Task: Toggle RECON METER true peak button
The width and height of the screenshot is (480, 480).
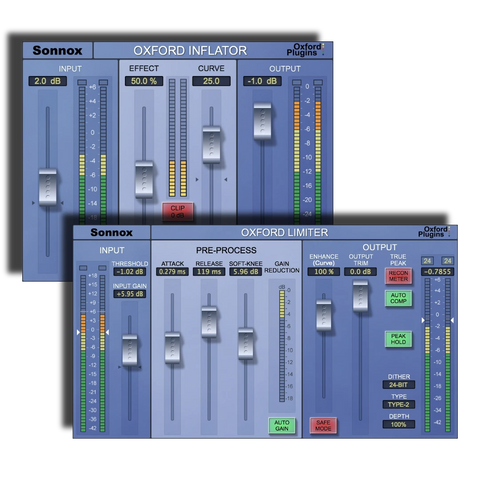Action: tap(398, 276)
